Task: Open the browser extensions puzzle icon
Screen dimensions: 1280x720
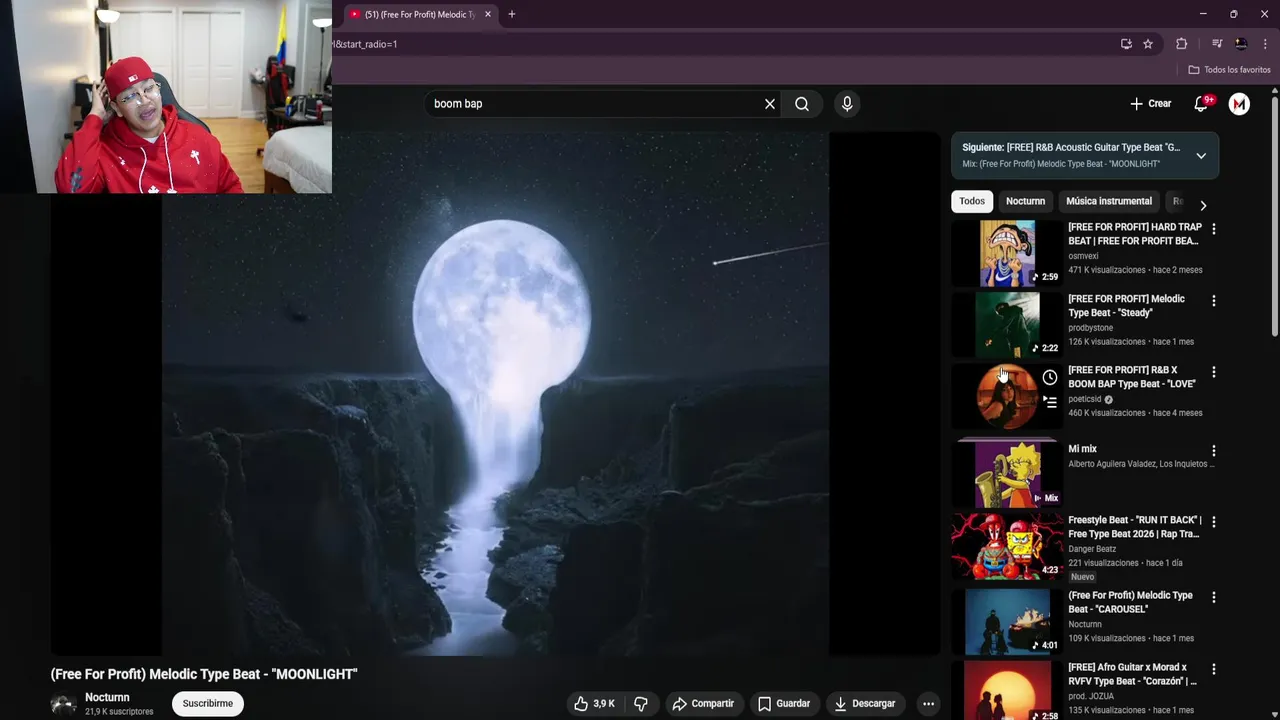Action: coord(1181,44)
